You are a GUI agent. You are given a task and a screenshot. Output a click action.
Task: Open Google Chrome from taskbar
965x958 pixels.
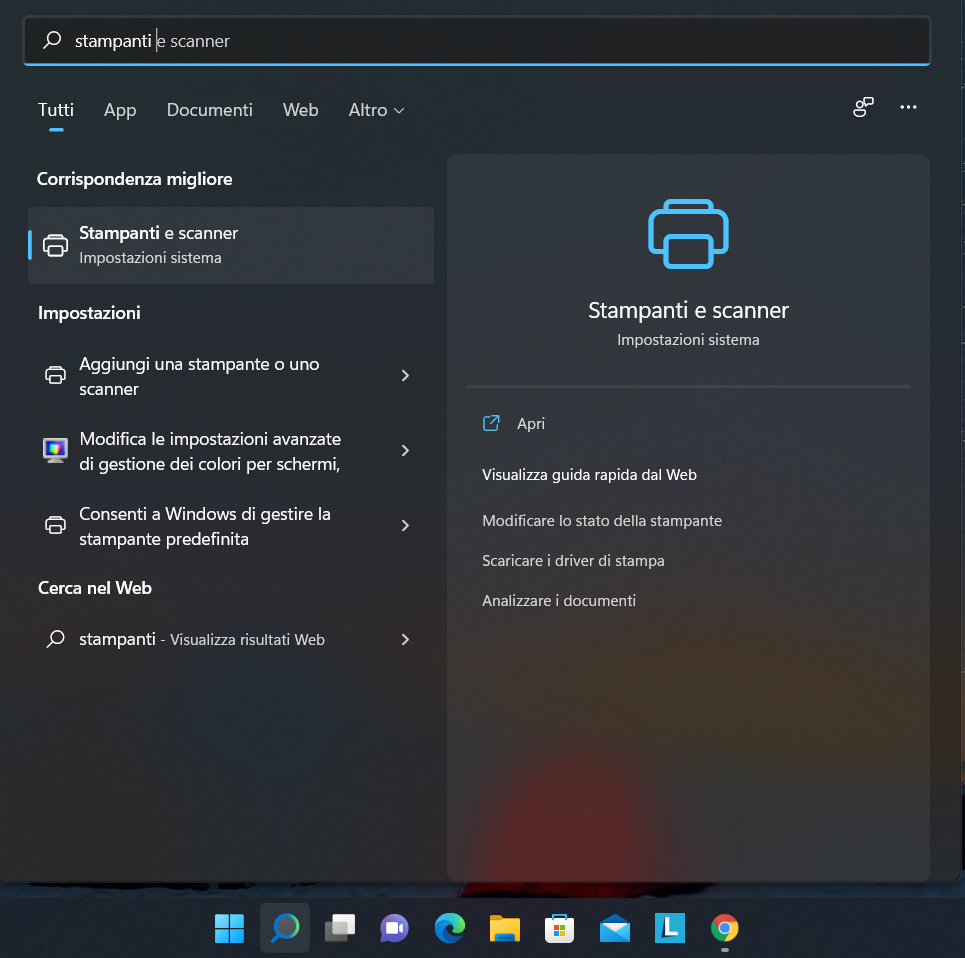724,928
